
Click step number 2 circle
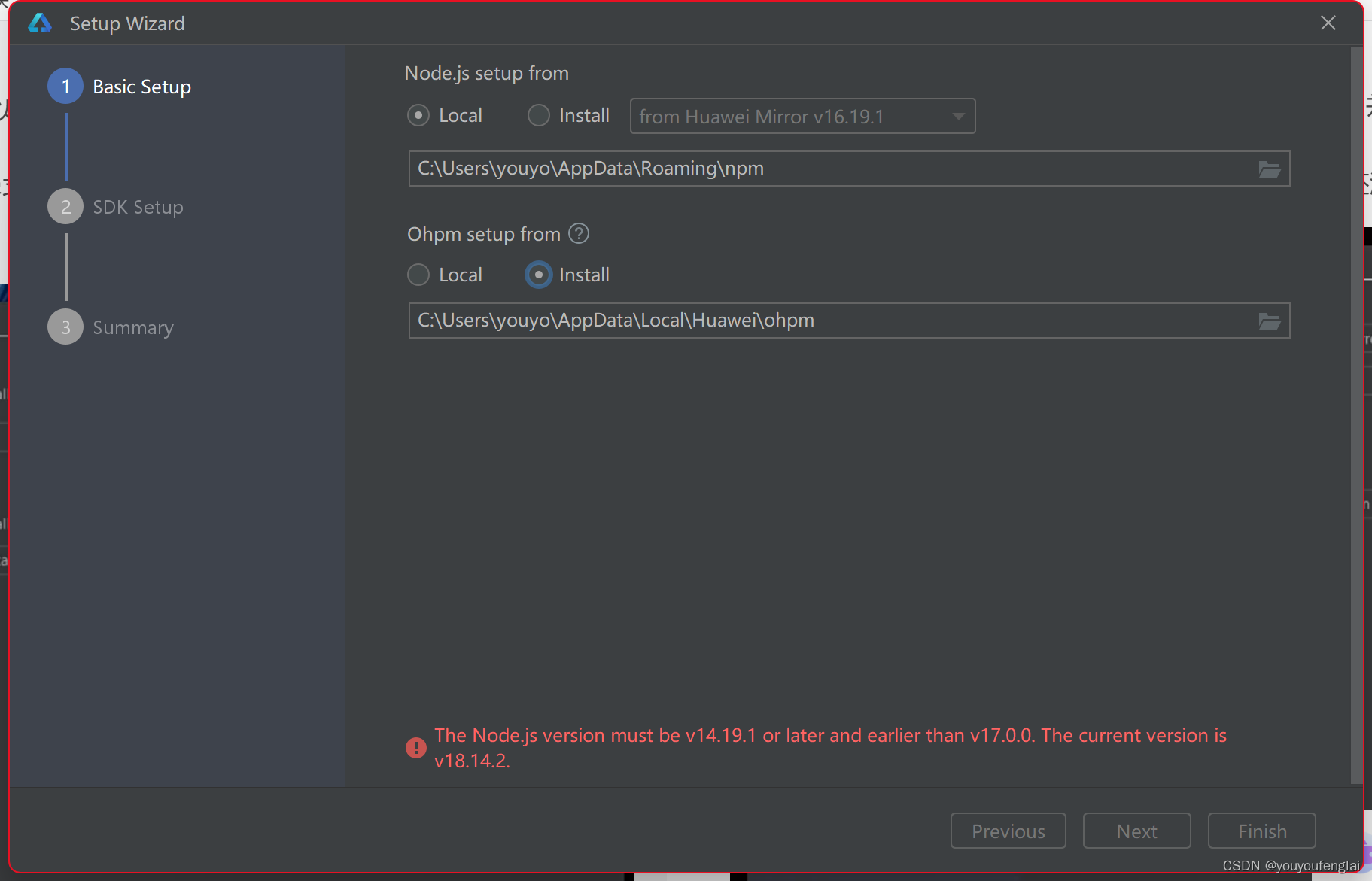click(65, 207)
